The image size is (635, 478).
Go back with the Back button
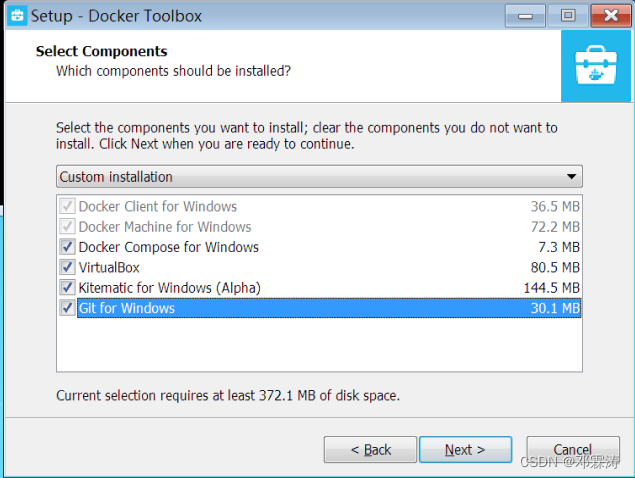pyautogui.click(x=370, y=450)
